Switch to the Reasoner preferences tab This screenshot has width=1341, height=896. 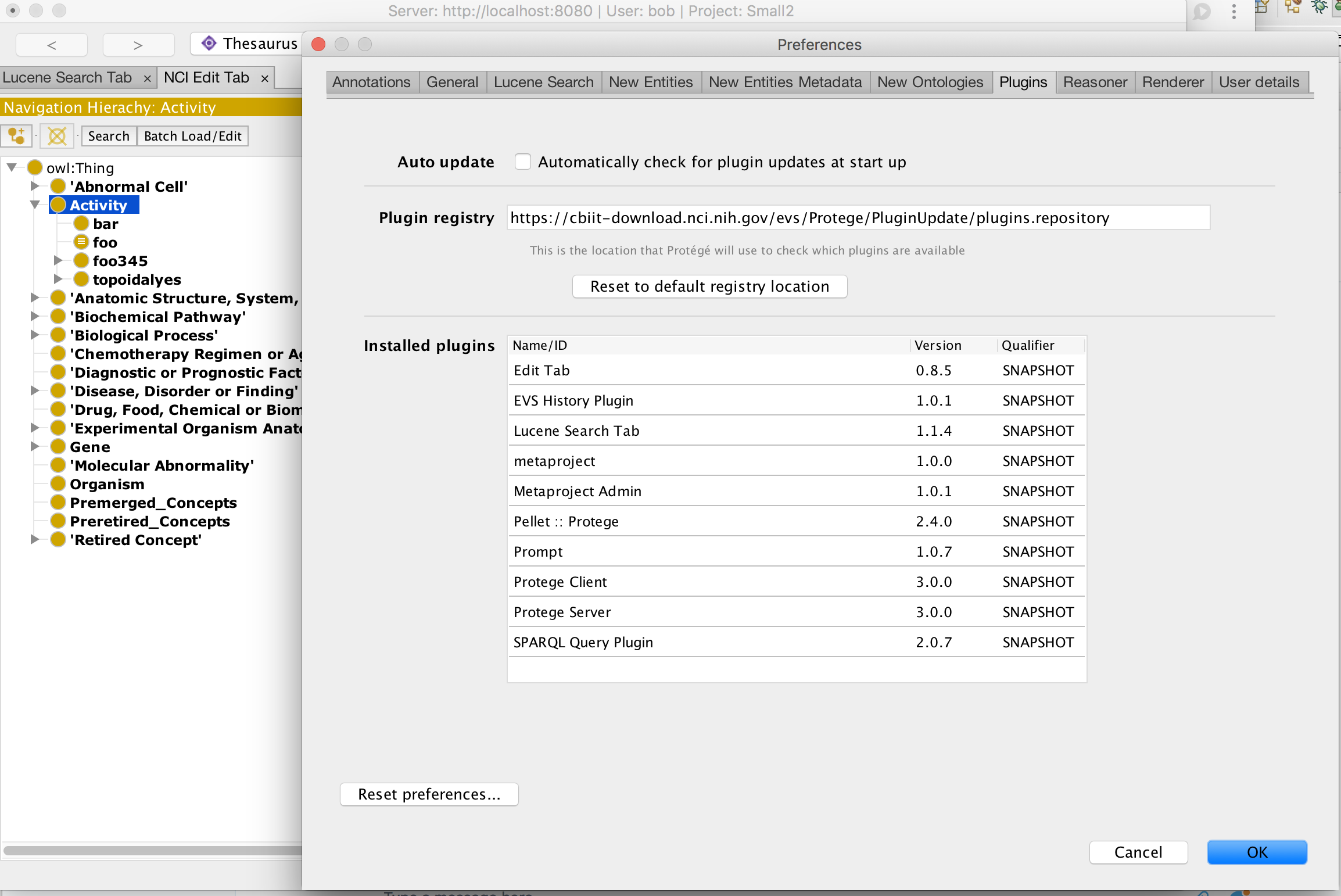tap(1095, 82)
